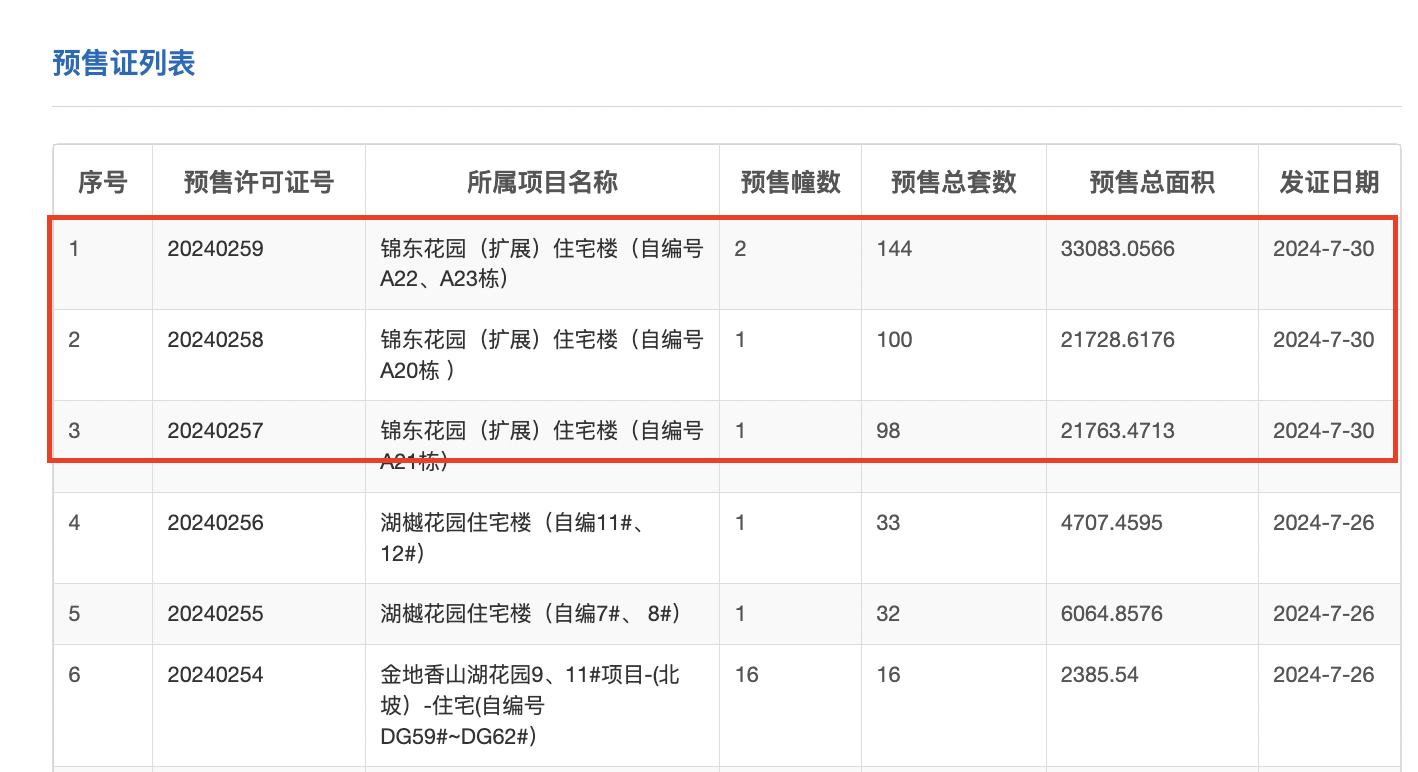Click total units value 144
Viewport: 1418px width, 772px height.
coord(894,249)
